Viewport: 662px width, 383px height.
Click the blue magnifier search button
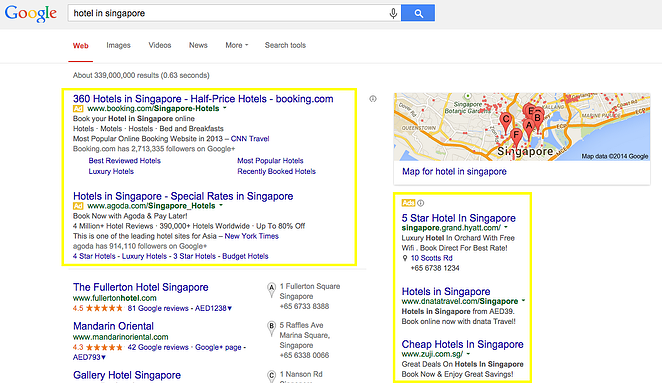point(418,13)
